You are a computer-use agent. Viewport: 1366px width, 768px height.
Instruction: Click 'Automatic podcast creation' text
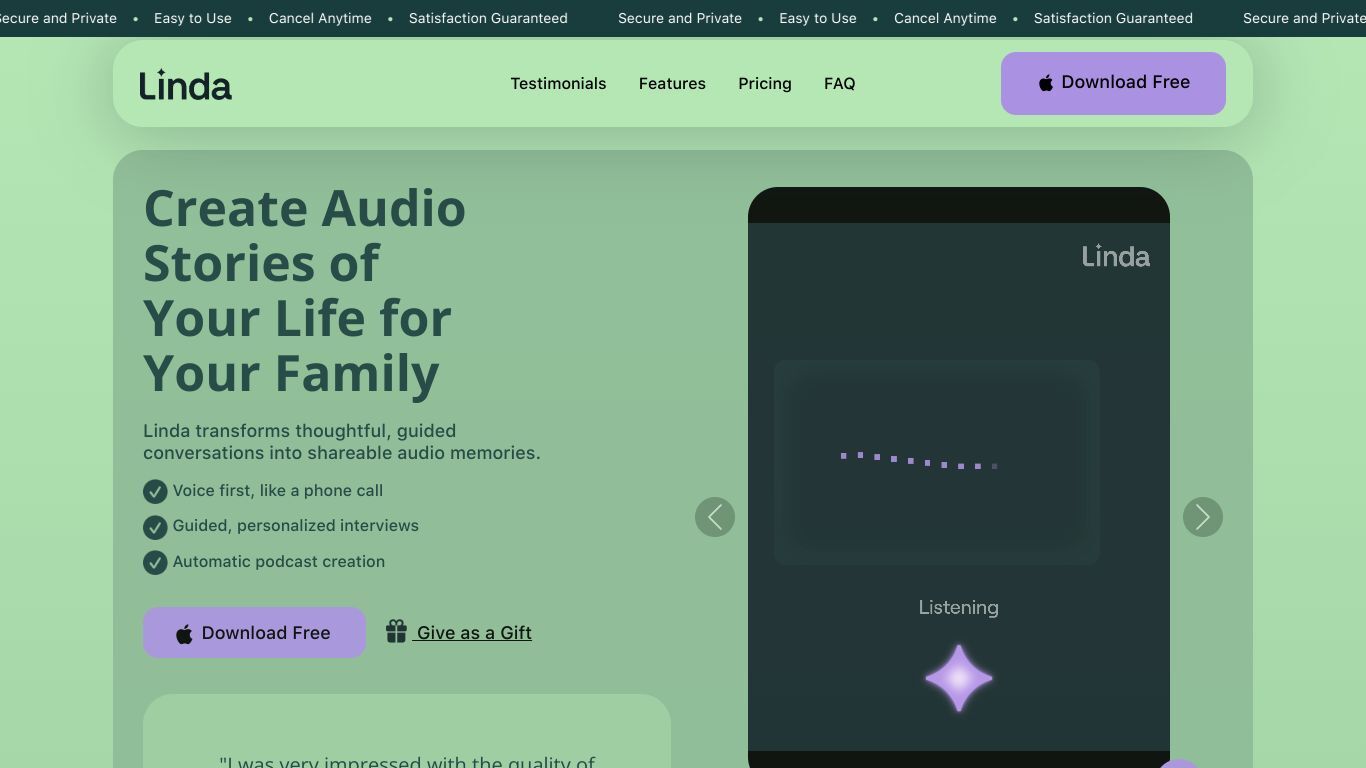point(279,562)
